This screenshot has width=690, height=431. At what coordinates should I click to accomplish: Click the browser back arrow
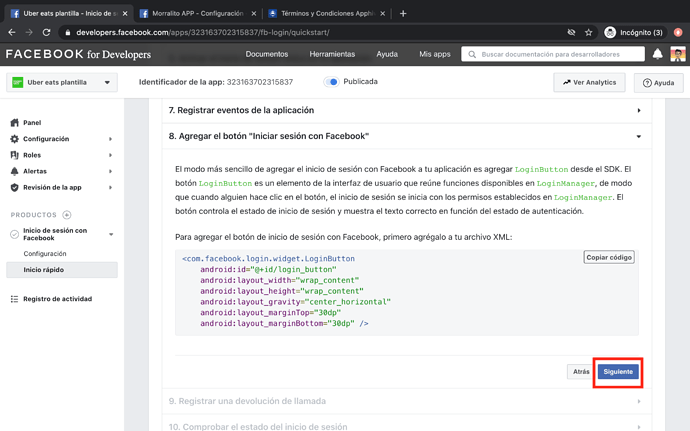pos(11,32)
